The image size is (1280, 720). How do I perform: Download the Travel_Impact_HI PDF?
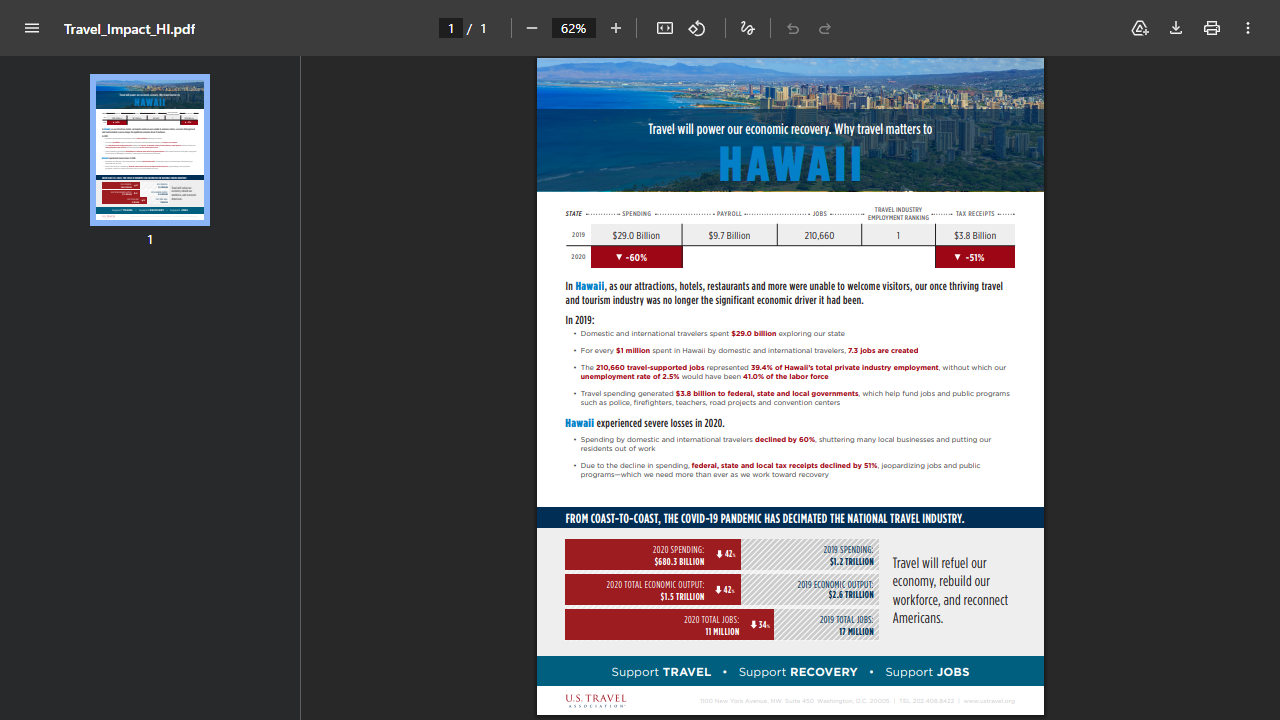click(1176, 28)
